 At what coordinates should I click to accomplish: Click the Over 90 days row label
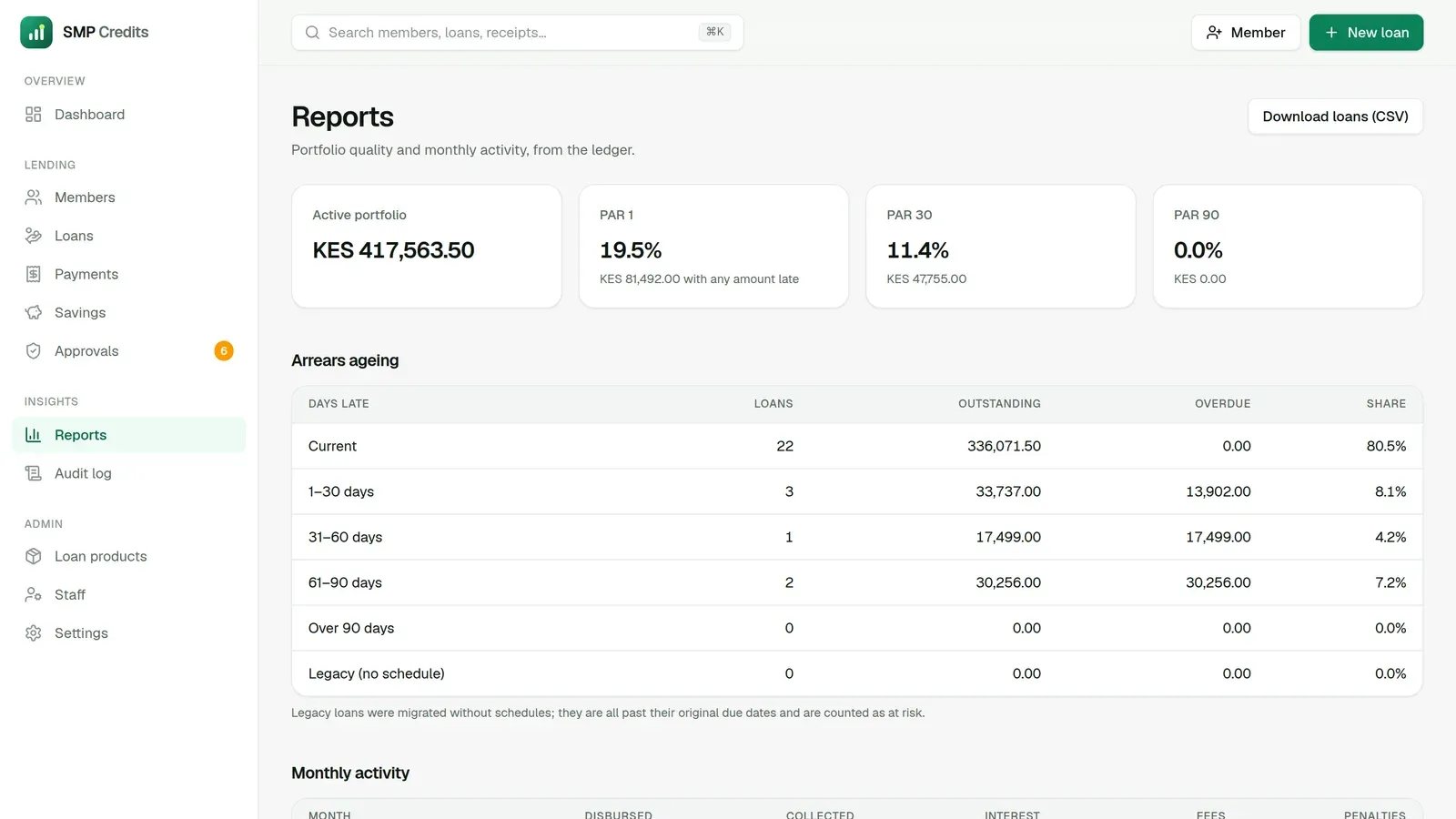(x=351, y=628)
